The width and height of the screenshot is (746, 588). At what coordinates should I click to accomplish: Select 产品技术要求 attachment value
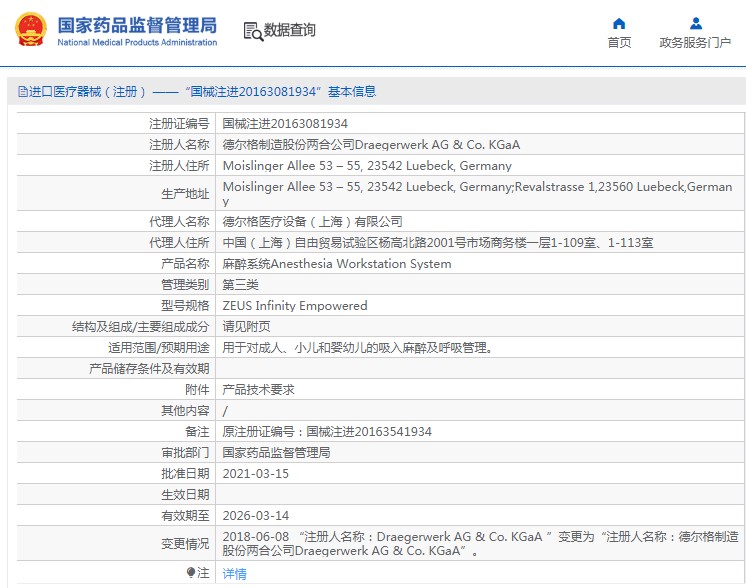258,390
